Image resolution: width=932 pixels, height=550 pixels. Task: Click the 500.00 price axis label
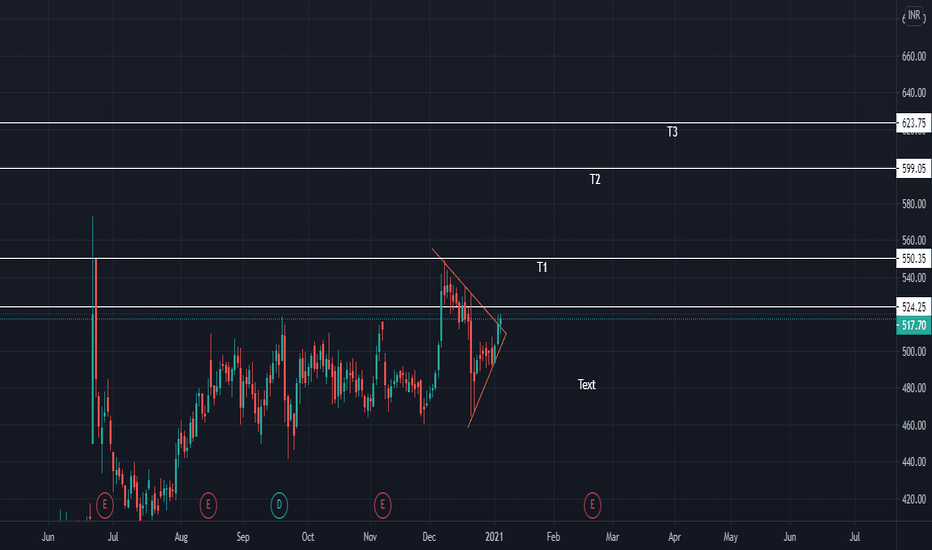click(914, 351)
